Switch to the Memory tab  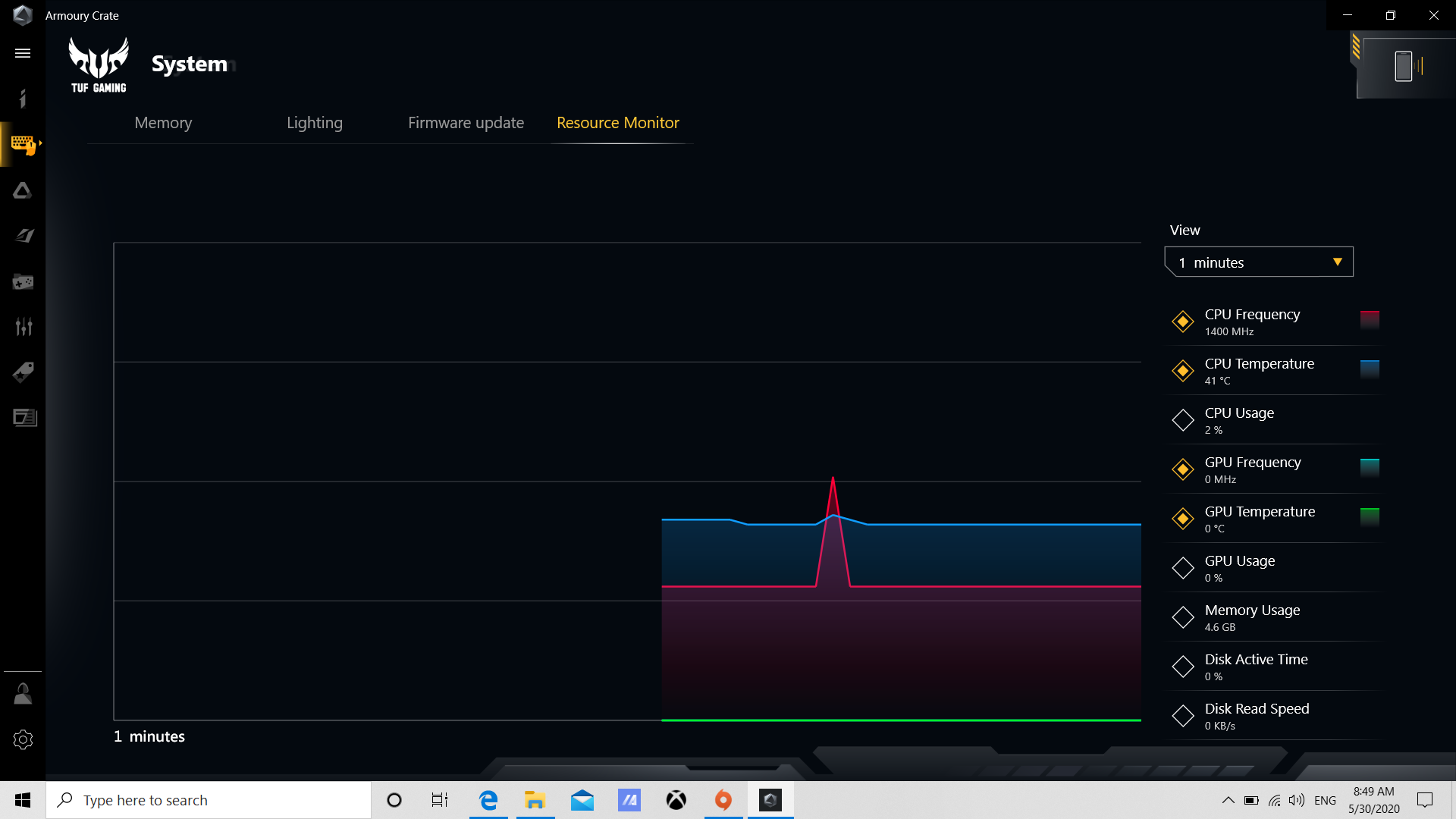(163, 123)
